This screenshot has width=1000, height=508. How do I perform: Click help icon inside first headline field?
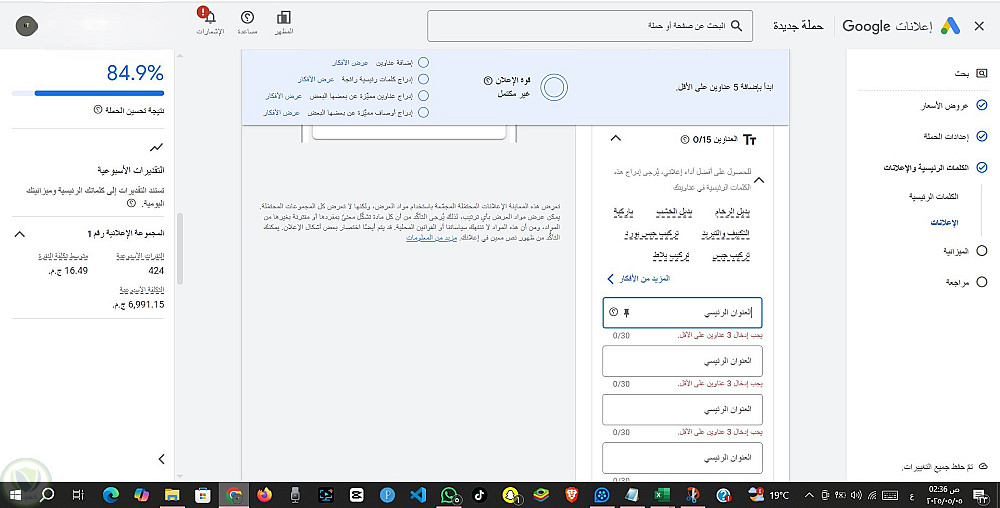(x=614, y=312)
